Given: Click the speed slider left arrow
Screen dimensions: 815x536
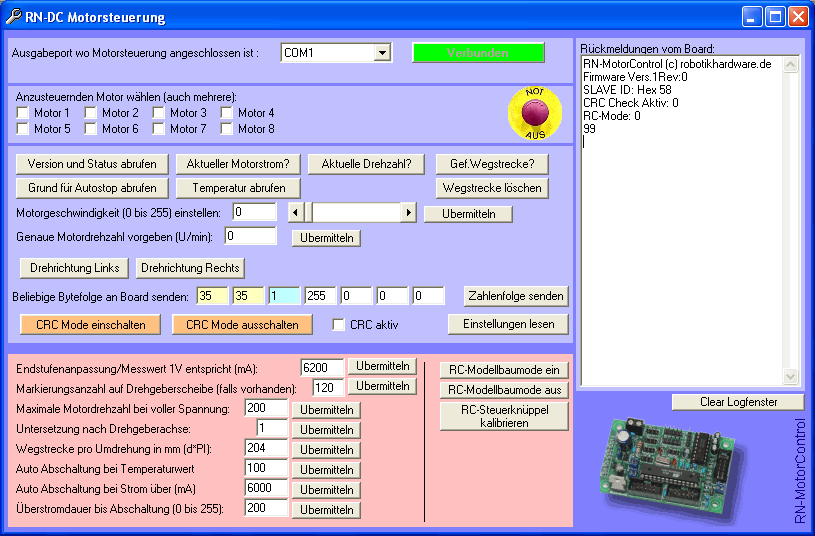Looking at the screenshot, I should coord(294,212).
